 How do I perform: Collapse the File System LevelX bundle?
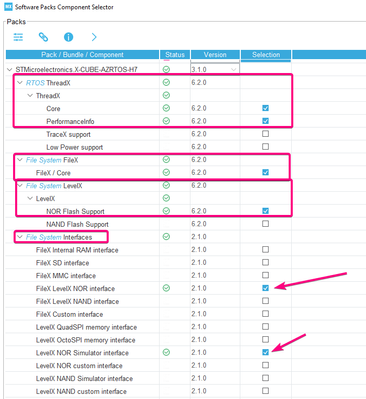pyautogui.click(x=20, y=186)
